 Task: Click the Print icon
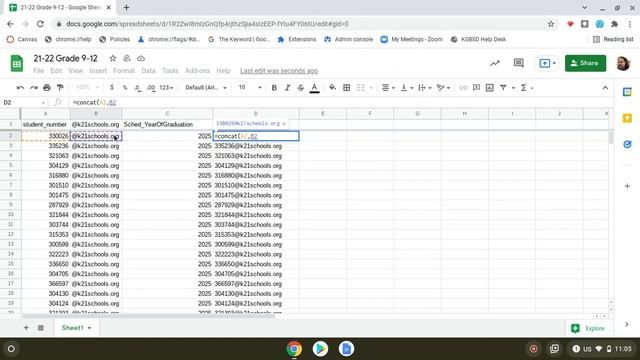tap(47, 88)
